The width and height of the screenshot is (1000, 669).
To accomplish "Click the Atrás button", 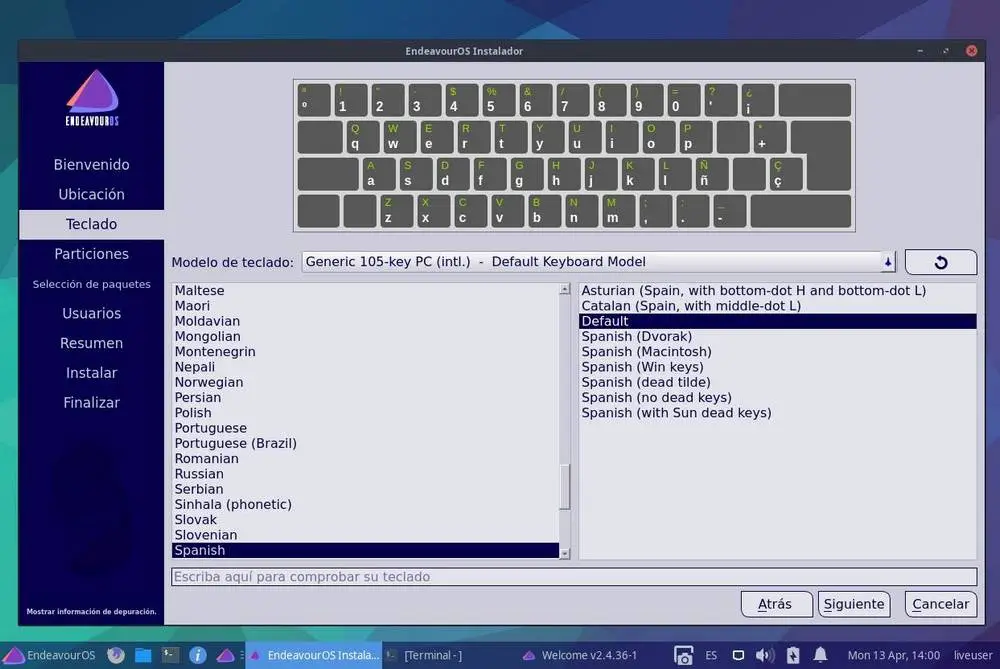I will click(x=776, y=604).
